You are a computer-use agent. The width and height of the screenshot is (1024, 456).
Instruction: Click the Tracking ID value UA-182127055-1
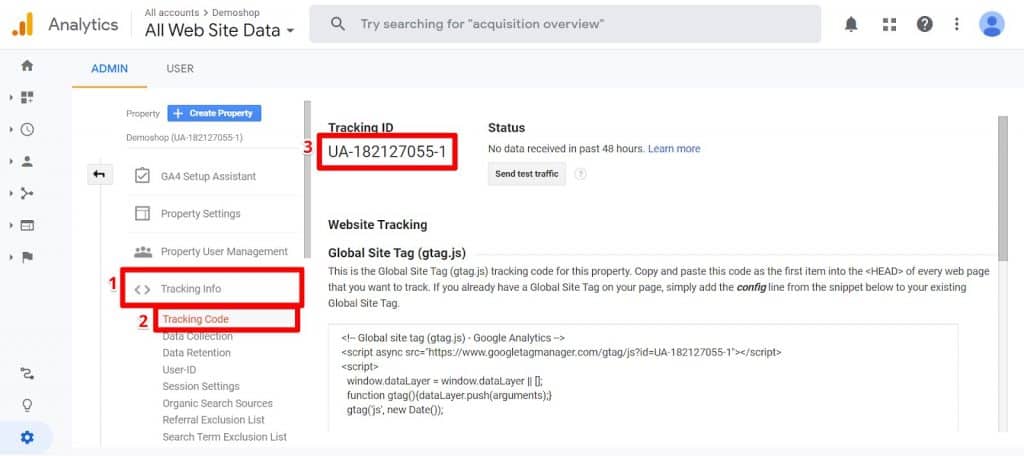387,152
